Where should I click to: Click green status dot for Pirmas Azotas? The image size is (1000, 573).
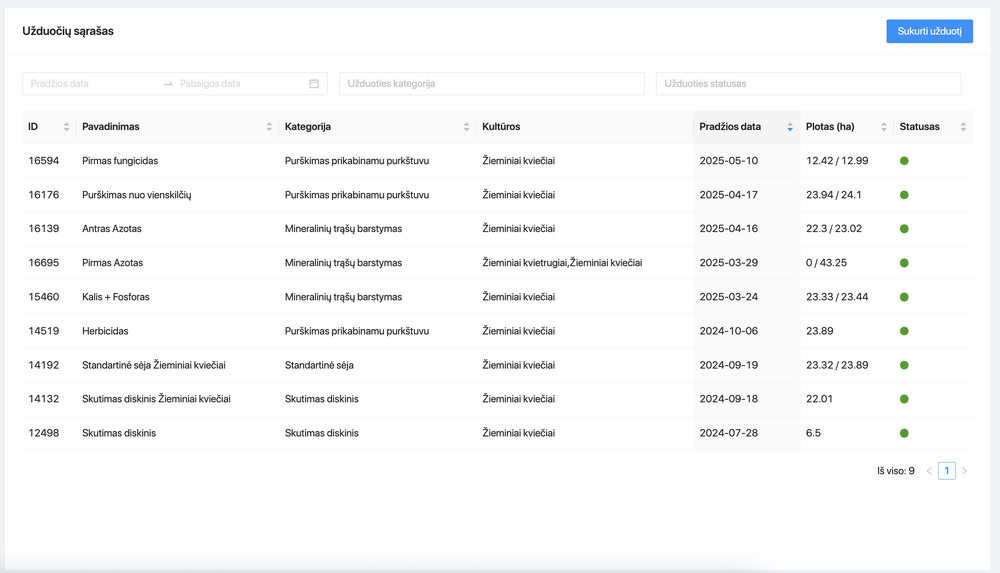click(904, 263)
